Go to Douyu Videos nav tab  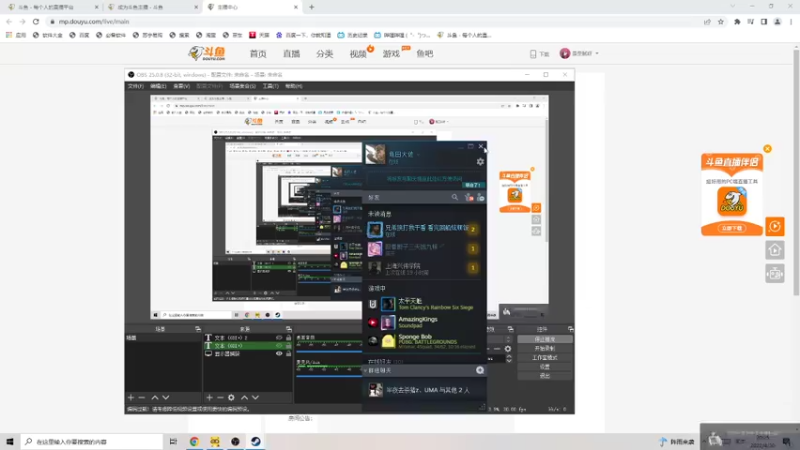click(x=358, y=54)
